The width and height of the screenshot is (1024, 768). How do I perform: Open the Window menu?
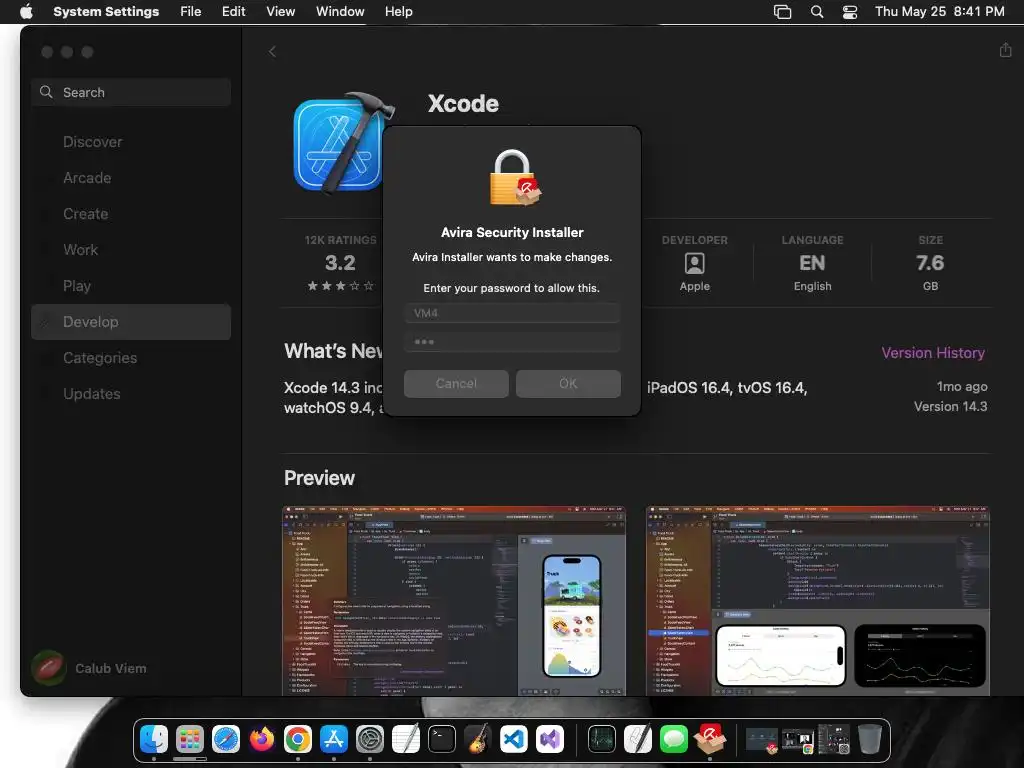click(x=340, y=11)
